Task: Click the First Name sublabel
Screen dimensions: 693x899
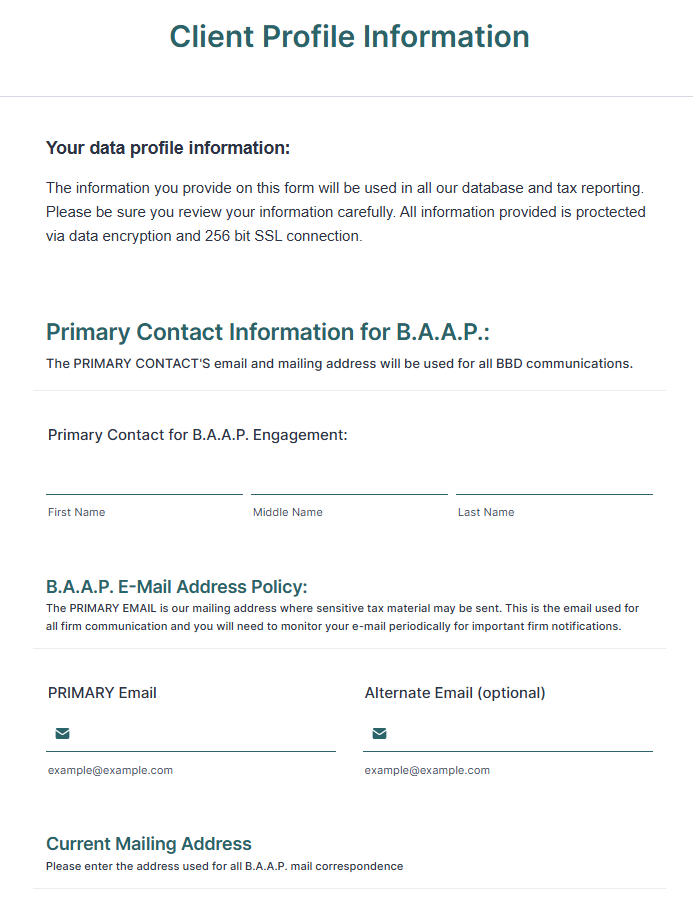Action: pyautogui.click(x=76, y=512)
